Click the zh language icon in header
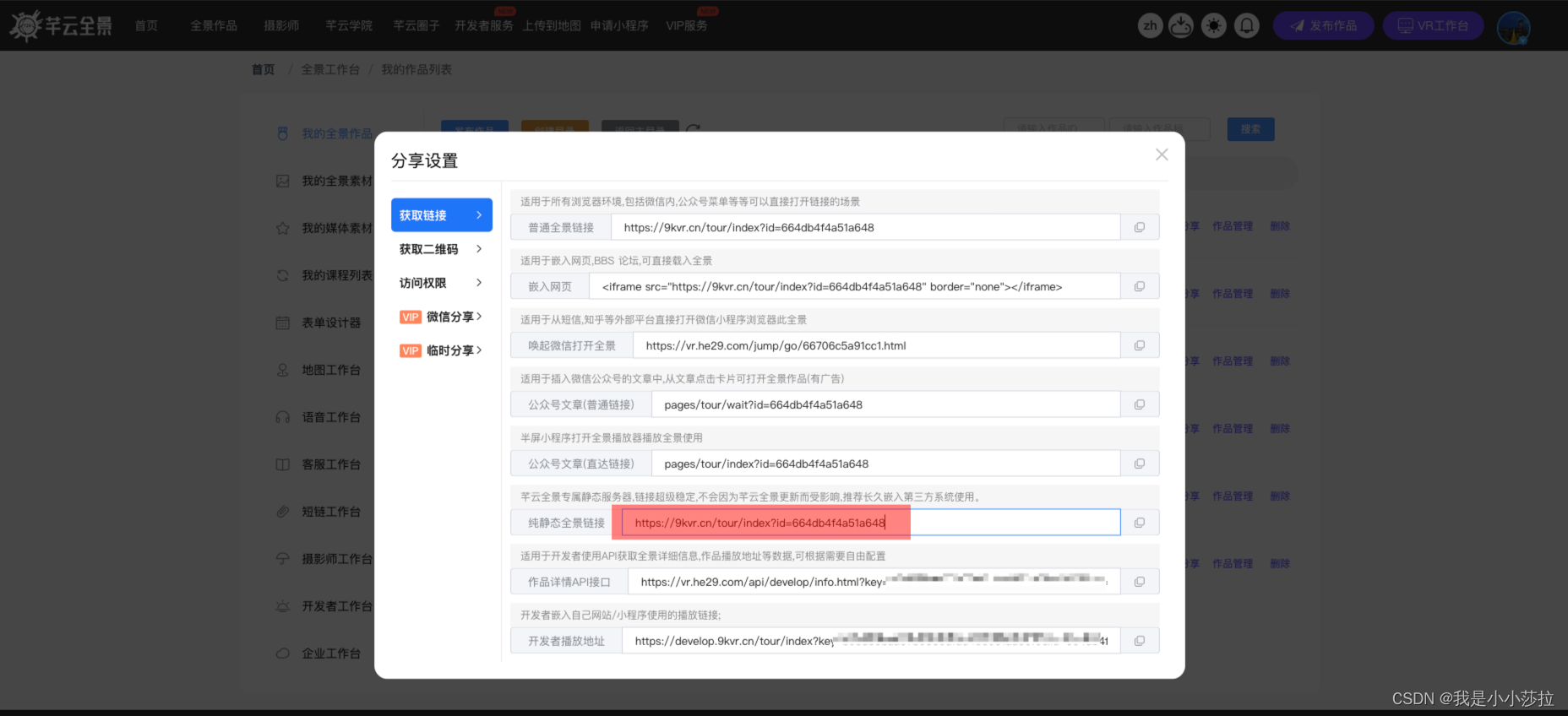The height and width of the screenshot is (716, 1568). pyautogui.click(x=1151, y=25)
